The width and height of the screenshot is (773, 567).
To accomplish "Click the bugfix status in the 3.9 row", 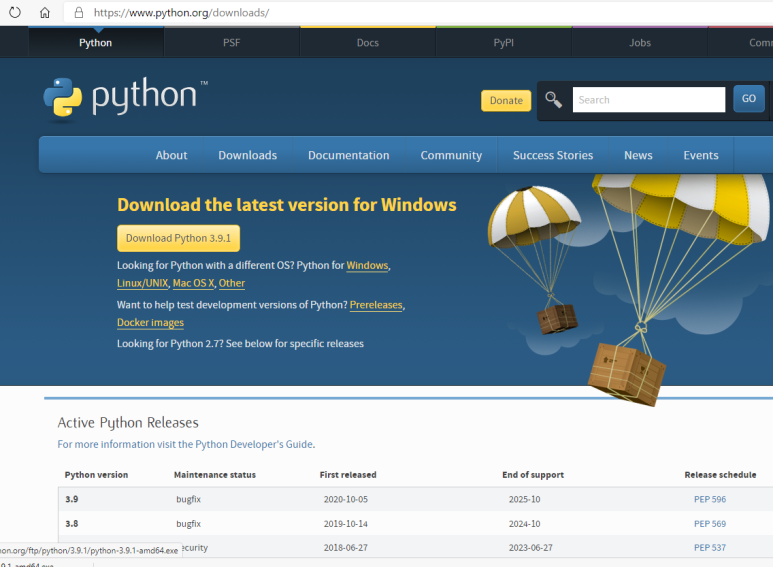I will (x=189, y=499).
